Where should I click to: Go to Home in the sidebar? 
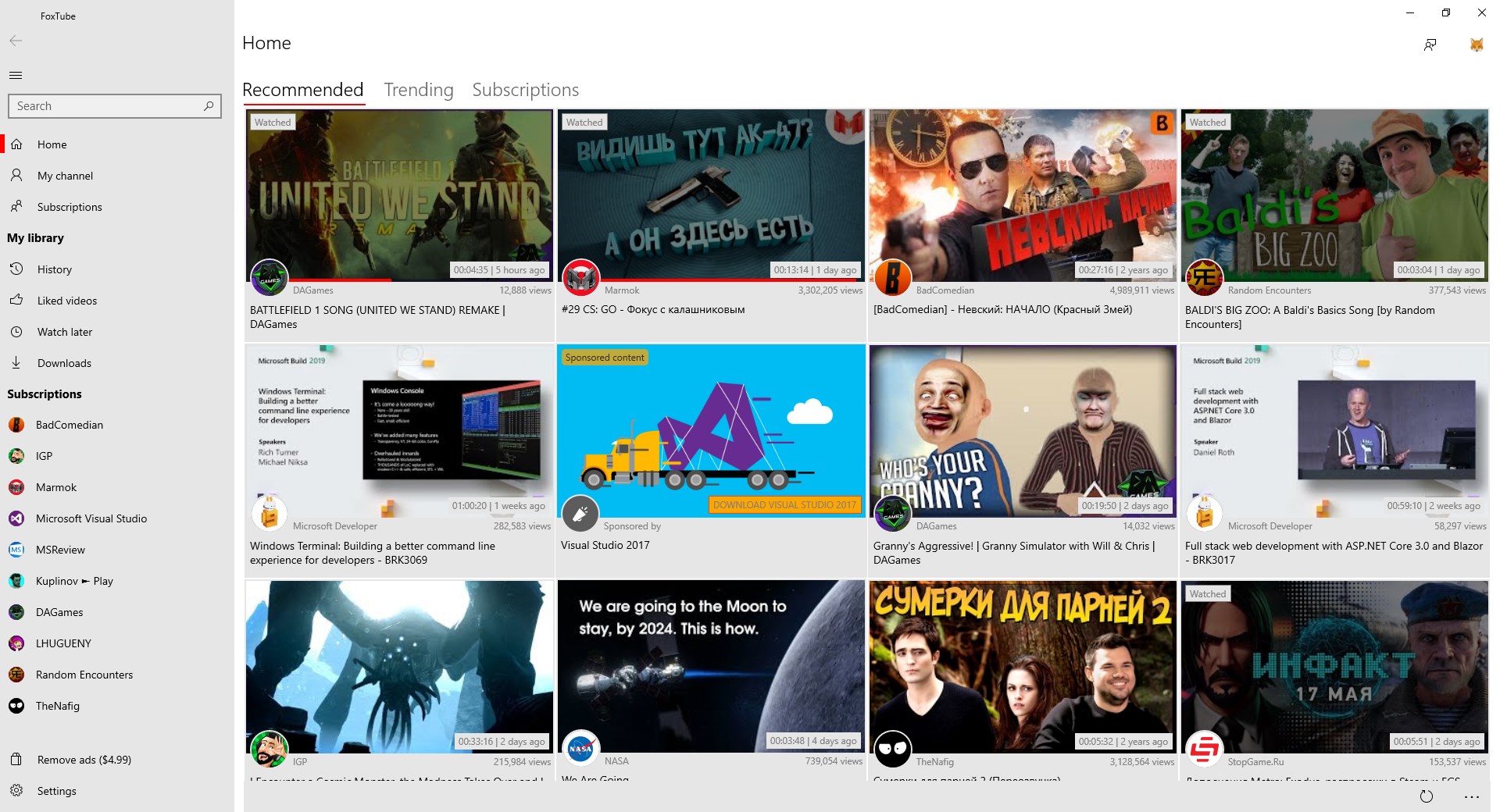(117, 144)
